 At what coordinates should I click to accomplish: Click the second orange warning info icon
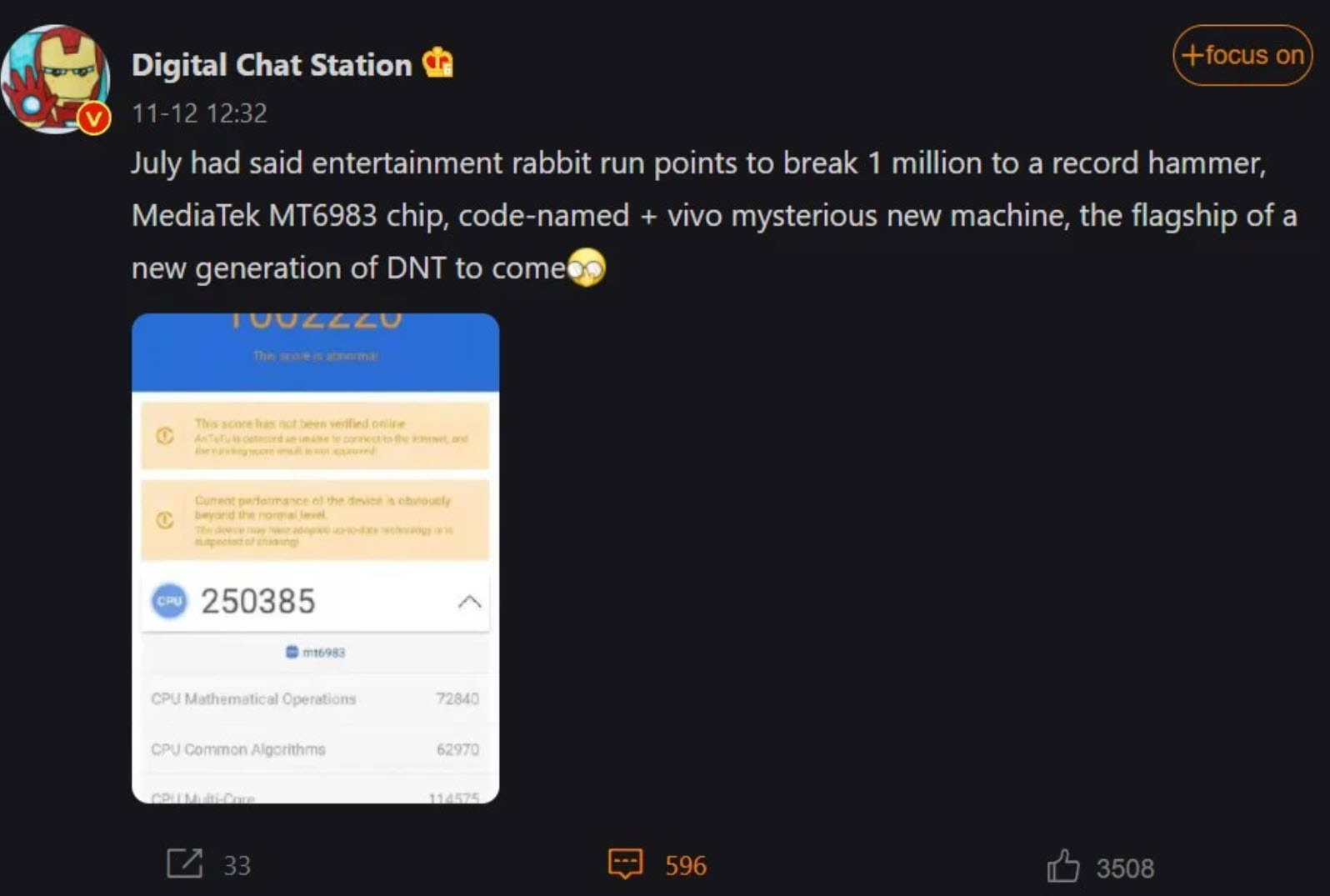165,520
